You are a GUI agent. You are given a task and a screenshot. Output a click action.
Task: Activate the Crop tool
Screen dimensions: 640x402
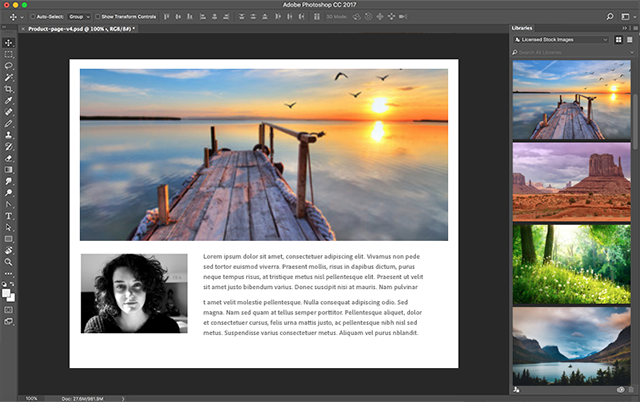click(x=9, y=88)
